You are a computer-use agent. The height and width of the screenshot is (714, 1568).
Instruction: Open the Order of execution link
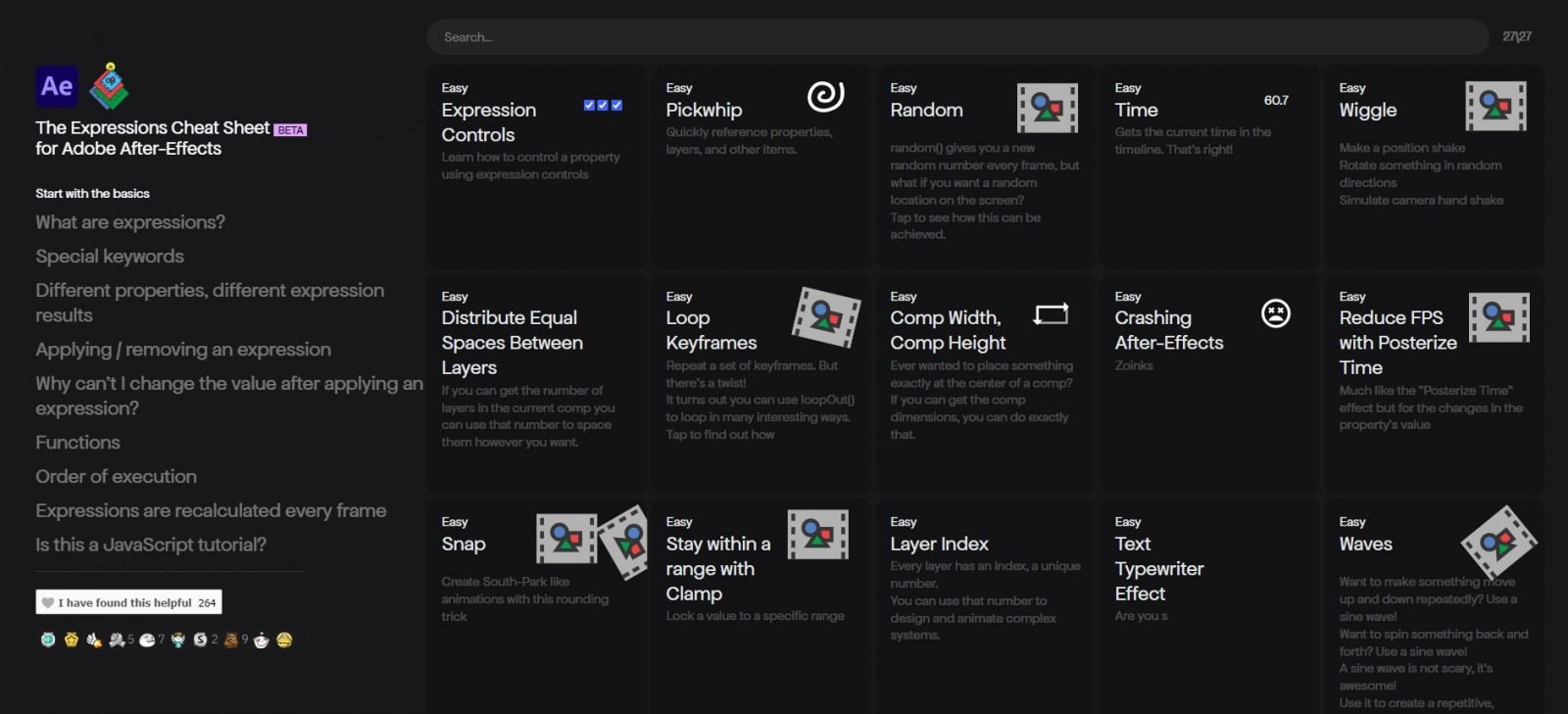click(116, 477)
